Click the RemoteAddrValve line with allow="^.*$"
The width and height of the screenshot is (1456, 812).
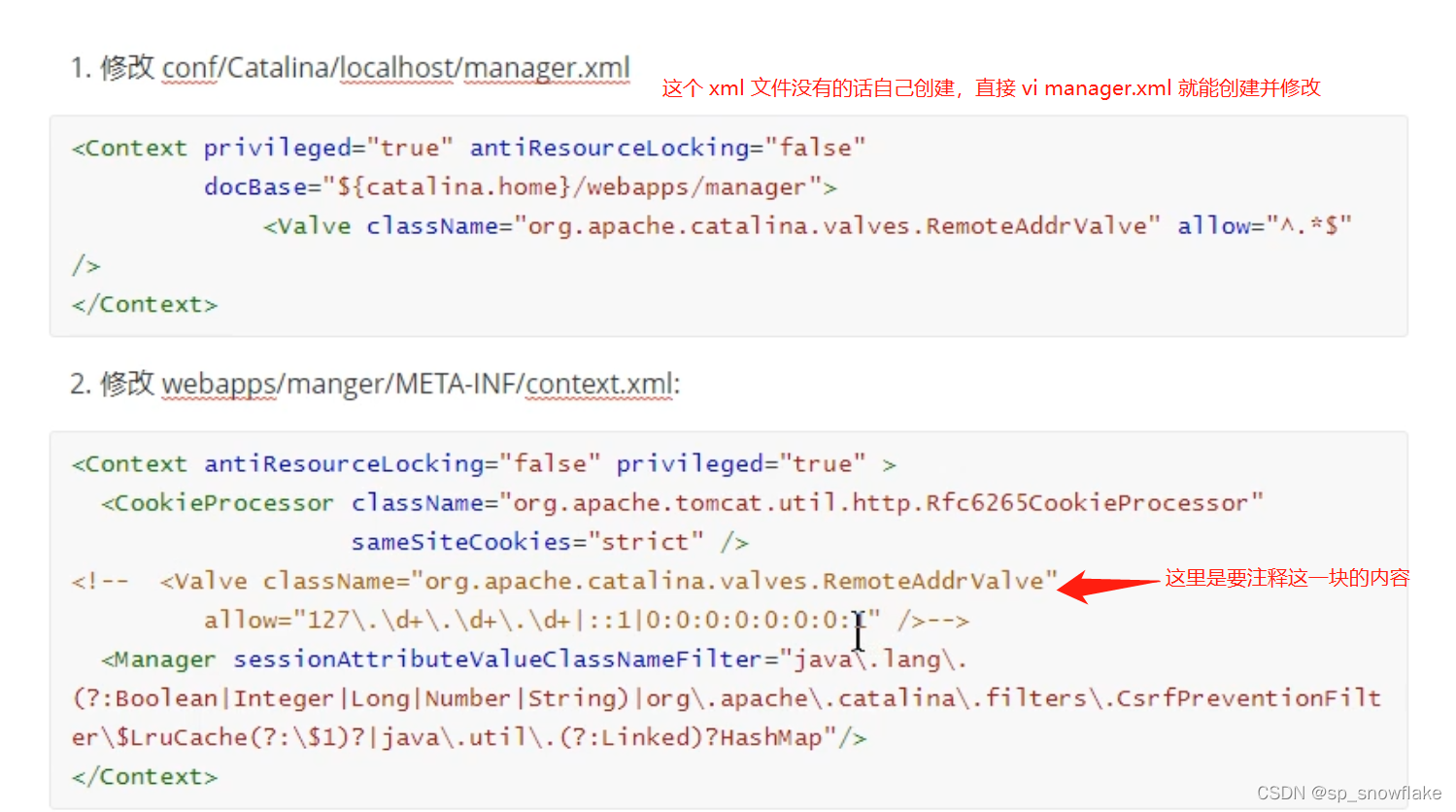coord(807,226)
